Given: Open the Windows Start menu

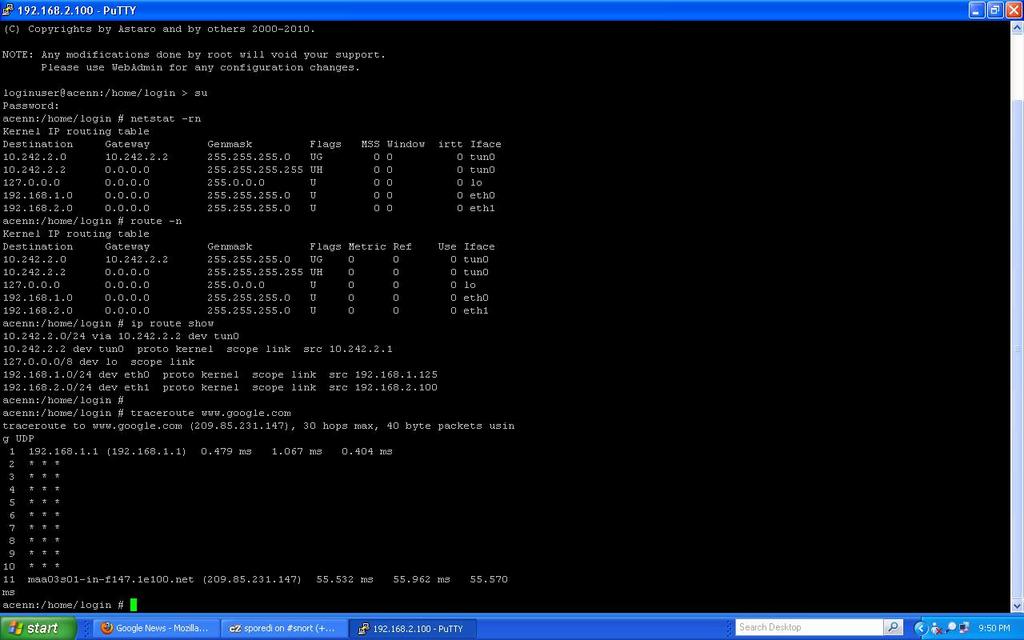Looking at the screenshot, I should click(x=38, y=627).
